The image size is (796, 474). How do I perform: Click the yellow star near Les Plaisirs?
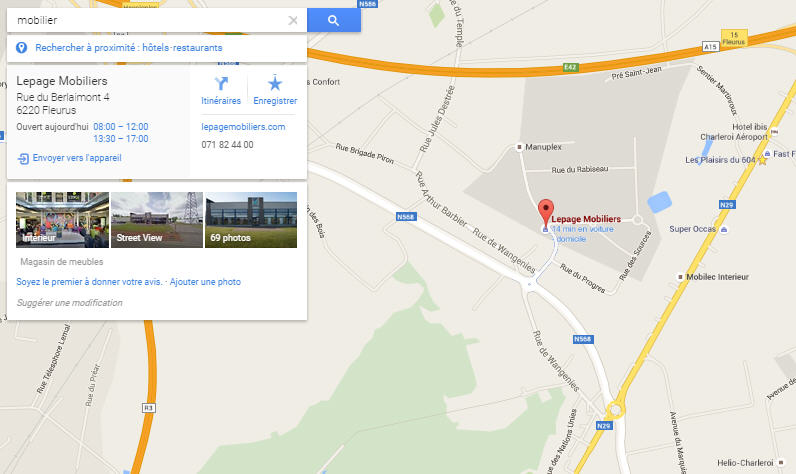(x=762, y=160)
